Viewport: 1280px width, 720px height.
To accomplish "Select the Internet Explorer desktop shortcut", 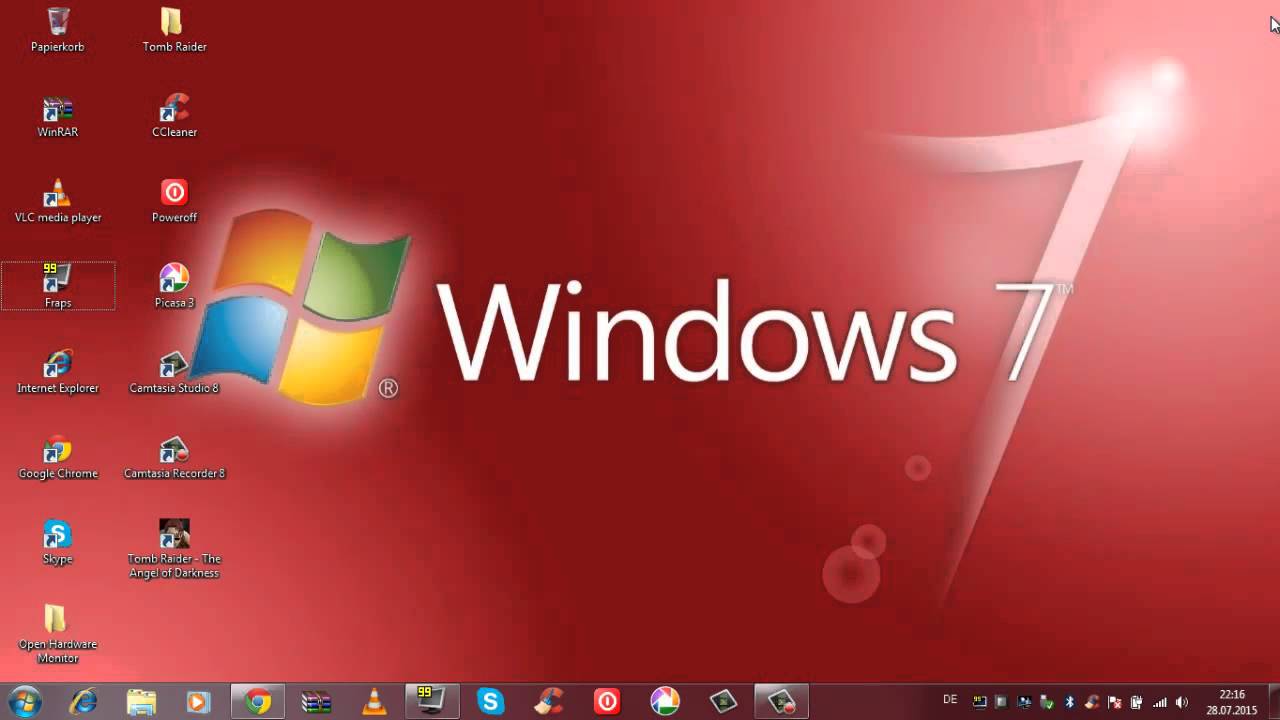I will coord(57,372).
